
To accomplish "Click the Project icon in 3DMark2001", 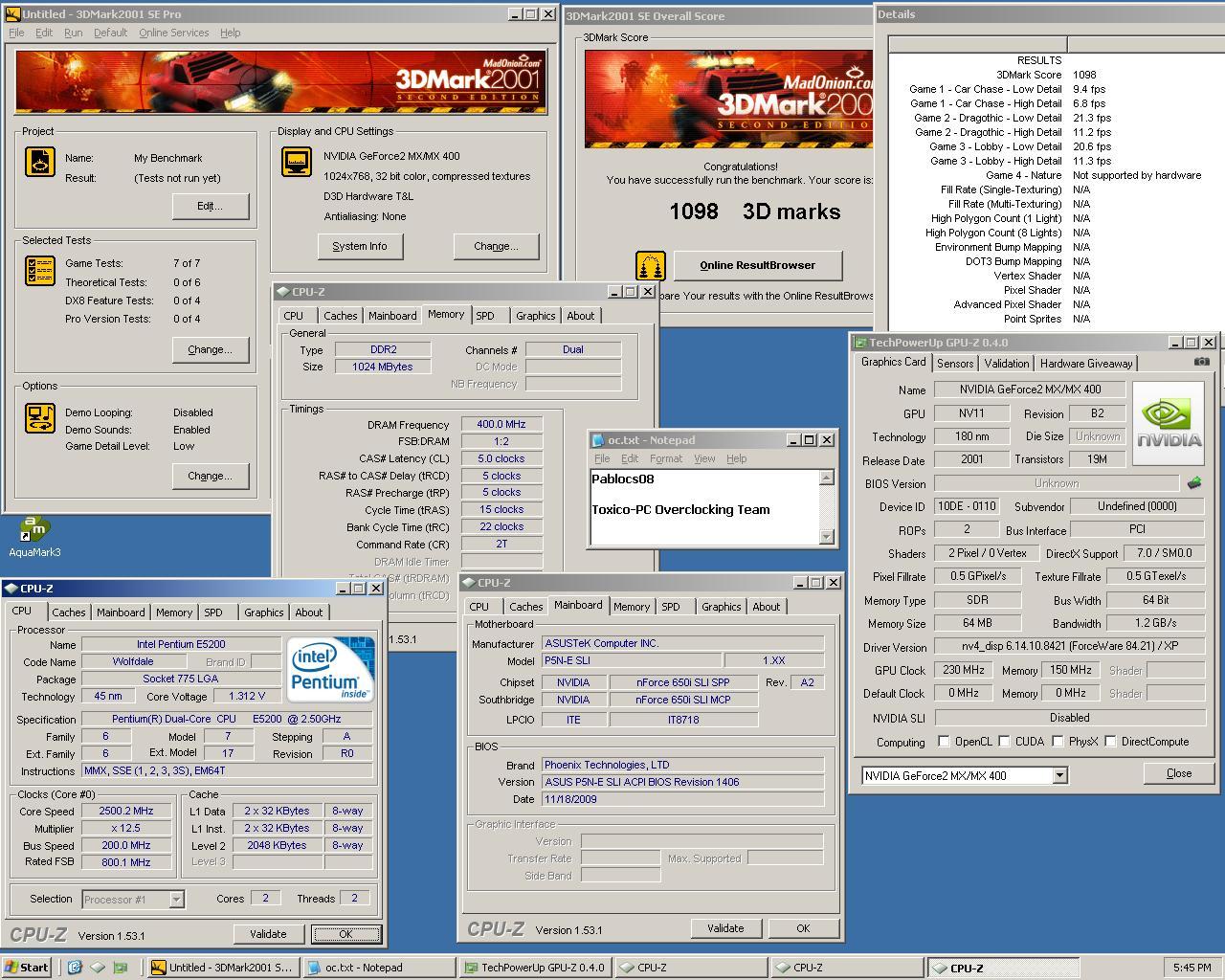I will click(40, 162).
